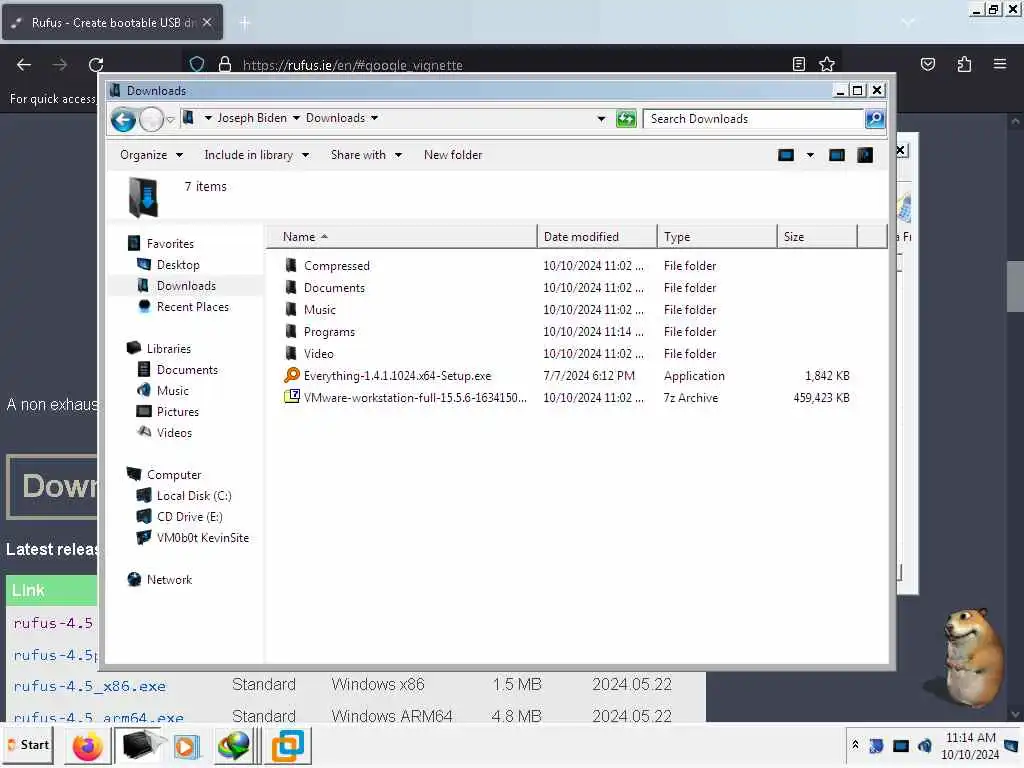The image size is (1024, 768).
Task: Click the site security padlock icon
Action: coord(225,65)
